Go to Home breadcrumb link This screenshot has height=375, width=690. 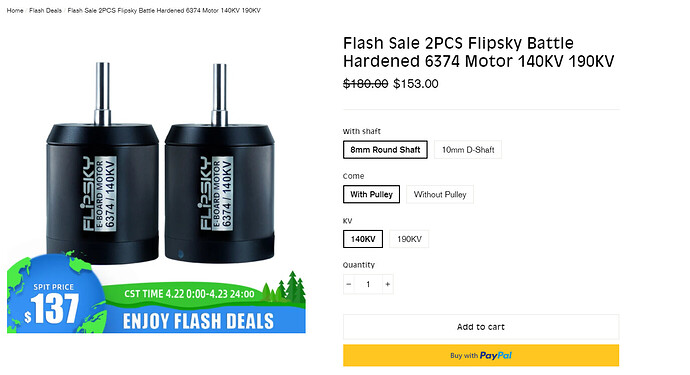(15, 11)
